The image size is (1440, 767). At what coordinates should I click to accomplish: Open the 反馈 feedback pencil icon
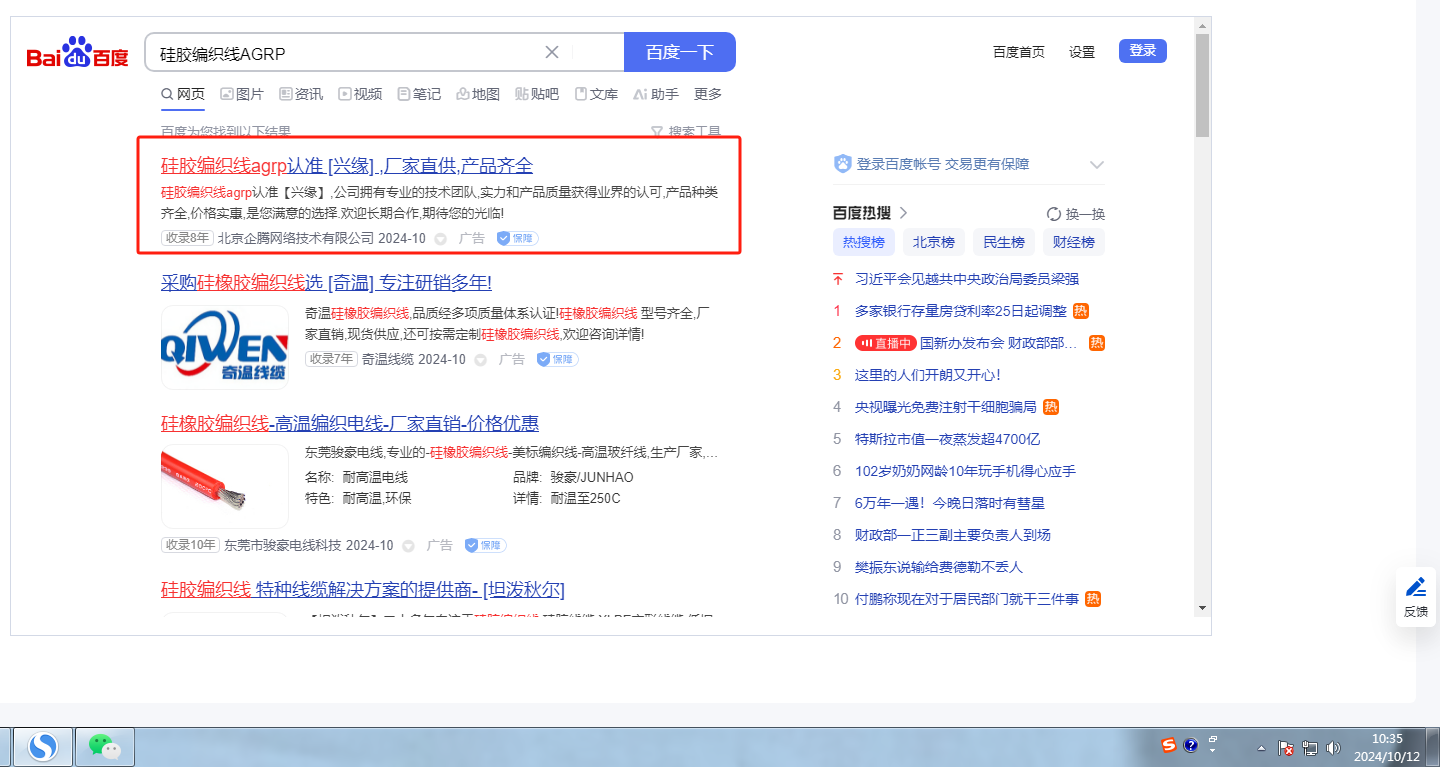[1415, 587]
